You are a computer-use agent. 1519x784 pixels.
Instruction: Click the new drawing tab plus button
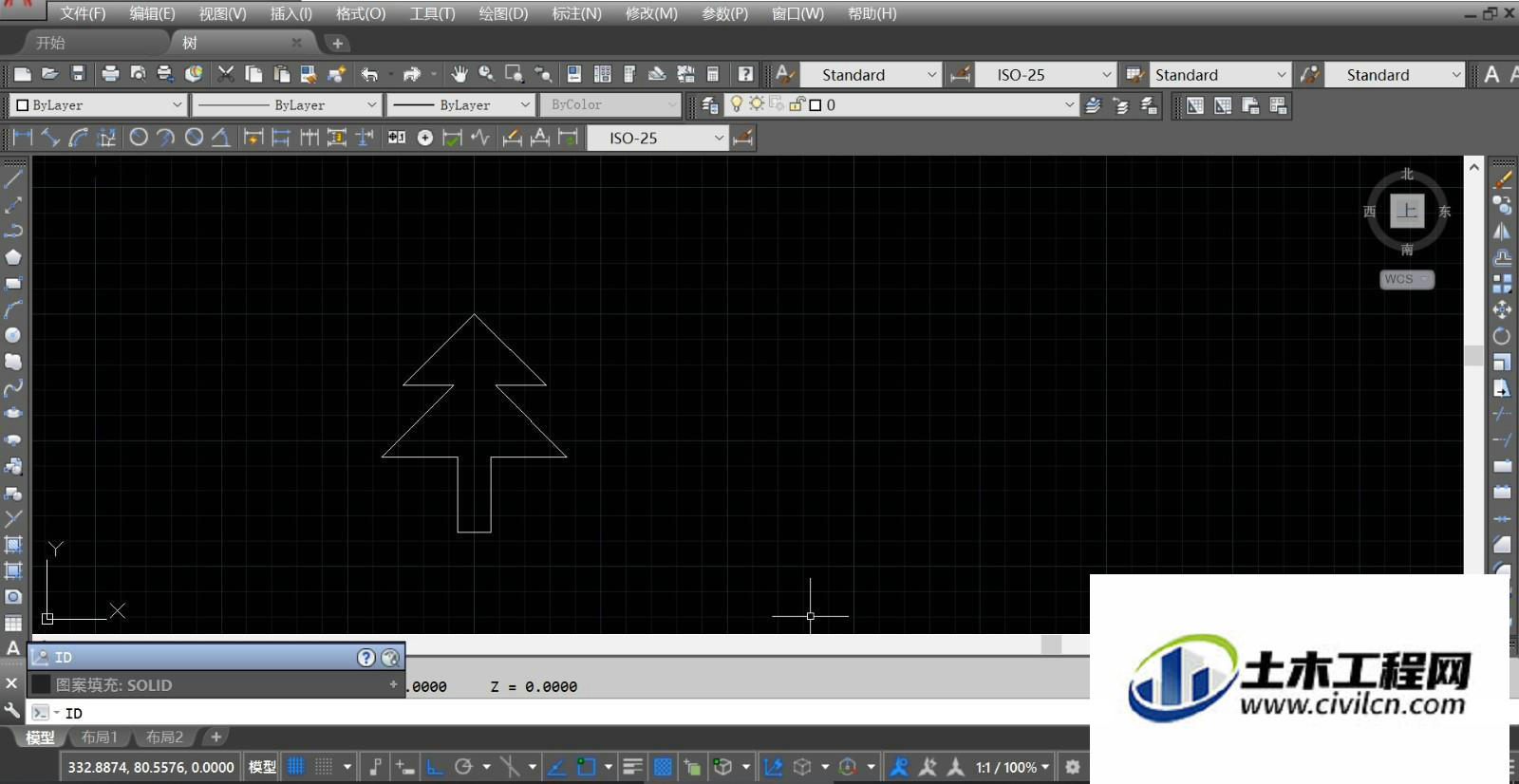point(337,43)
